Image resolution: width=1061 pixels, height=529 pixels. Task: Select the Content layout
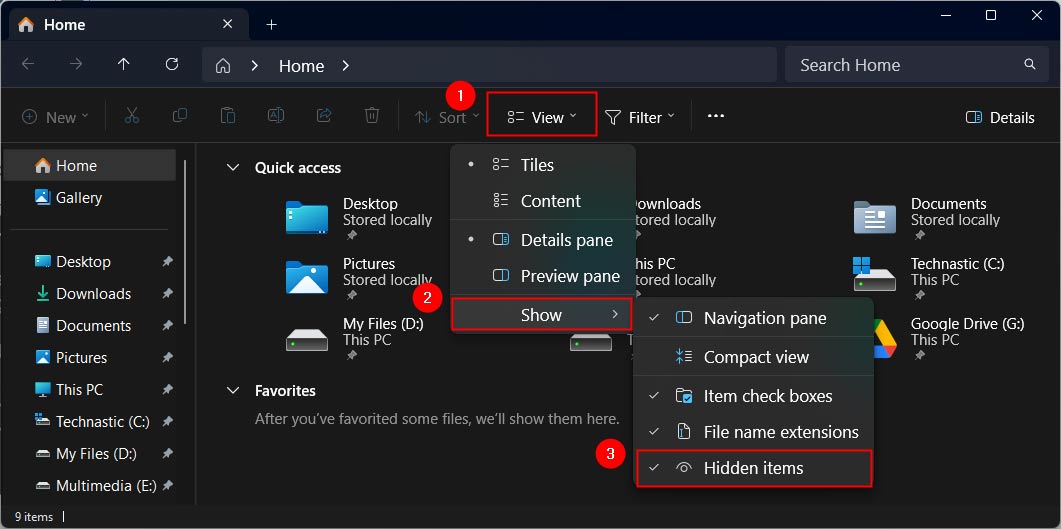[x=543, y=201]
